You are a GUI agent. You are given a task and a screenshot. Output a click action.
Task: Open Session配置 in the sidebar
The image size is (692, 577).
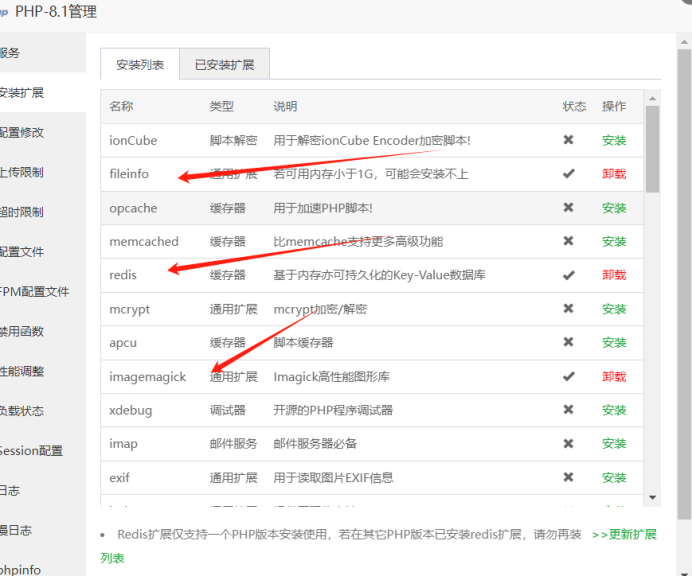[30, 450]
